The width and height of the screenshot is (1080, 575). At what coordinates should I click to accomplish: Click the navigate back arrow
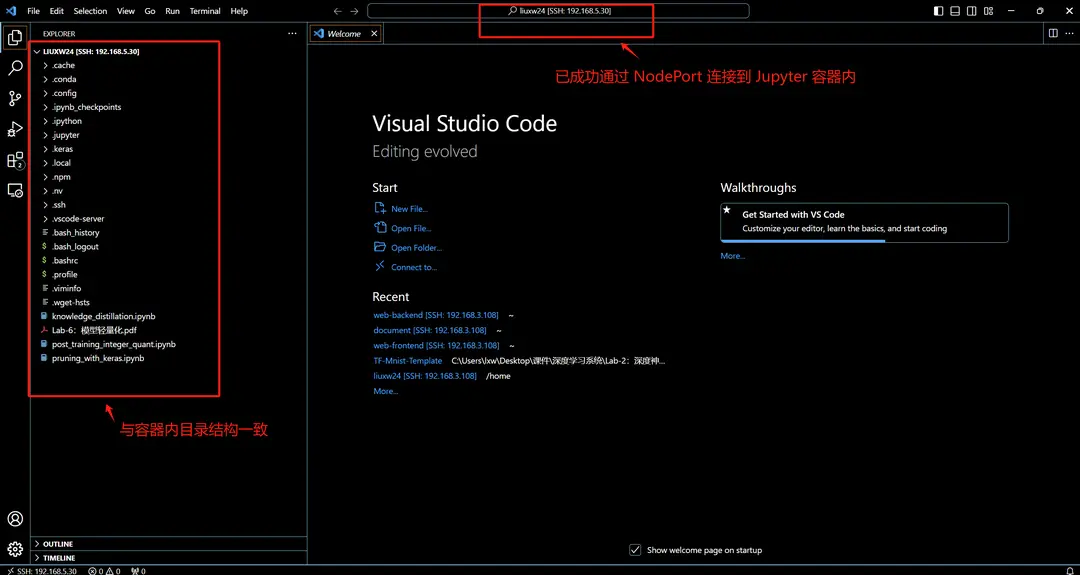(x=338, y=11)
